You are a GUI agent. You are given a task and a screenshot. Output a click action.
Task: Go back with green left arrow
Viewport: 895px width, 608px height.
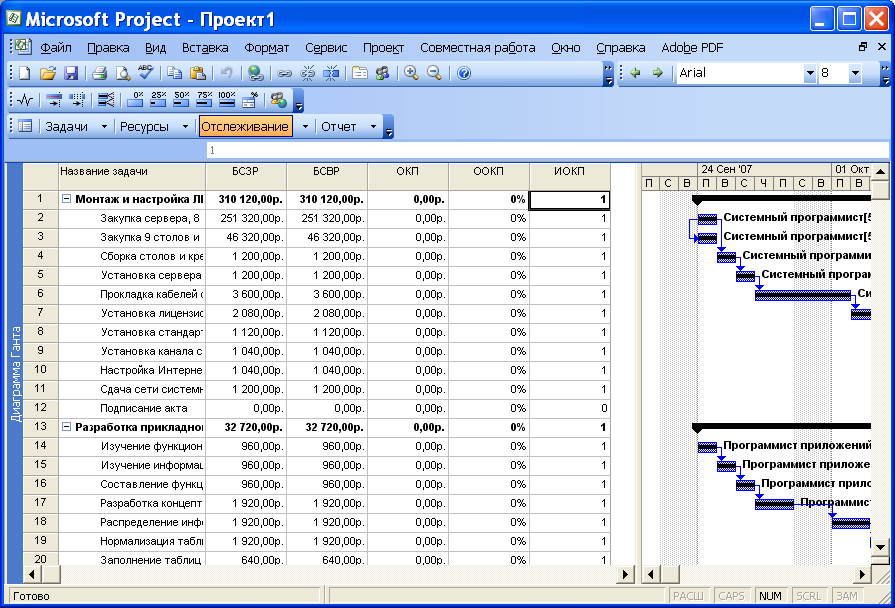635,73
